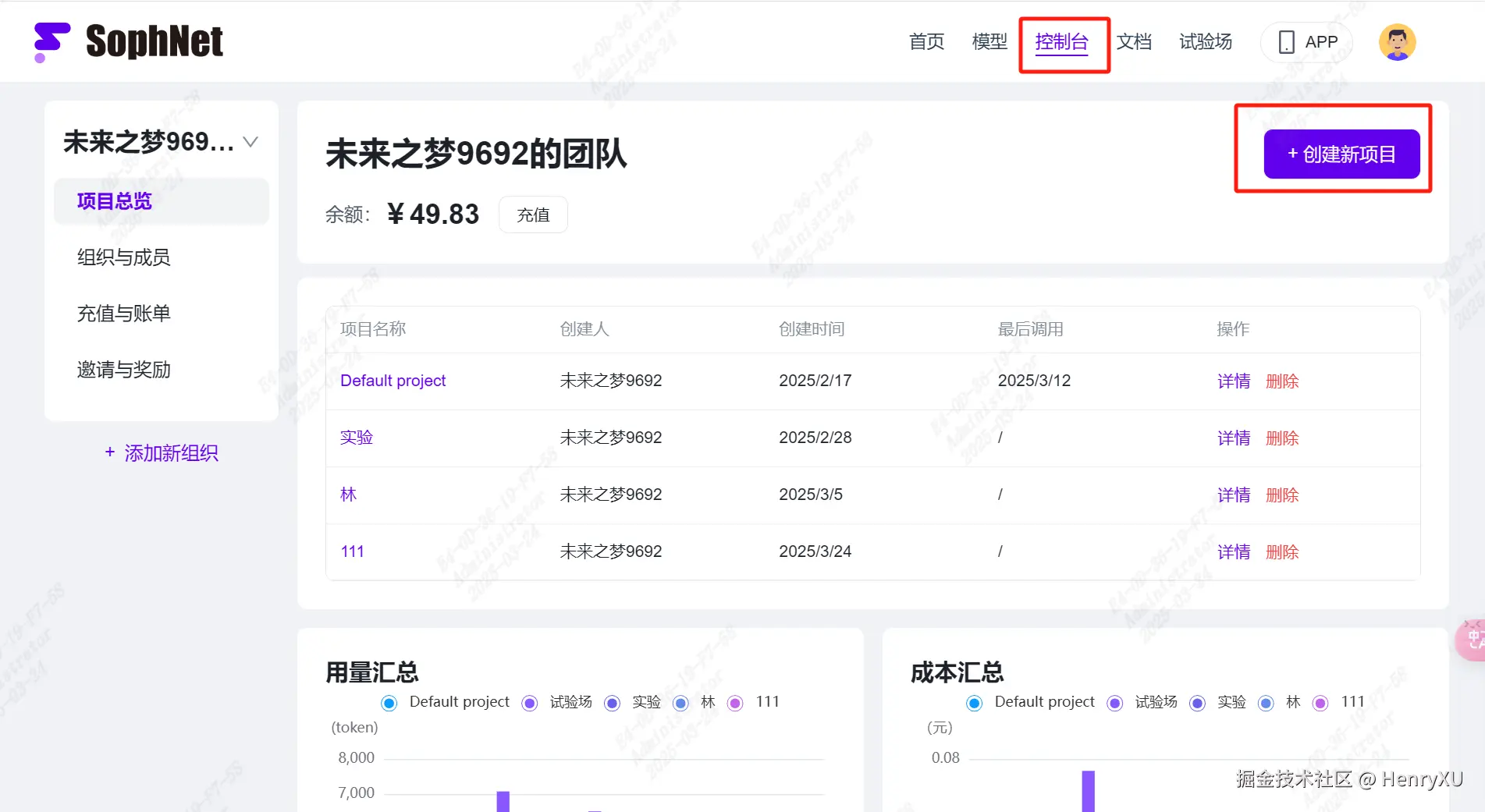Open the 试验场 nav item
1485x812 pixels.
coord(1206,41)
